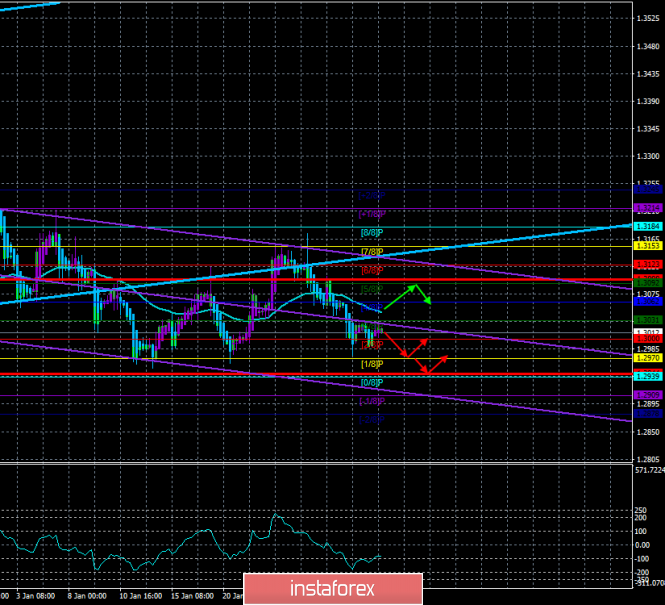Click the -100 indicator scale value
This screenshot has width=665, height=605.
coord(641,559)
